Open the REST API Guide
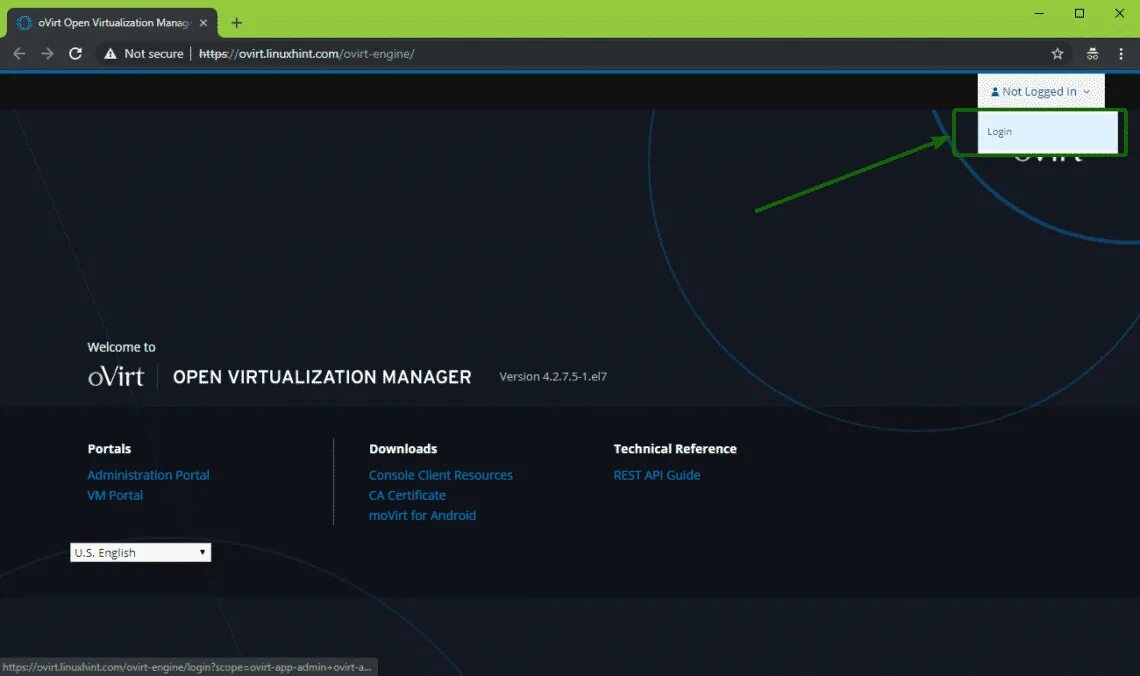 (x=657, y=475)
